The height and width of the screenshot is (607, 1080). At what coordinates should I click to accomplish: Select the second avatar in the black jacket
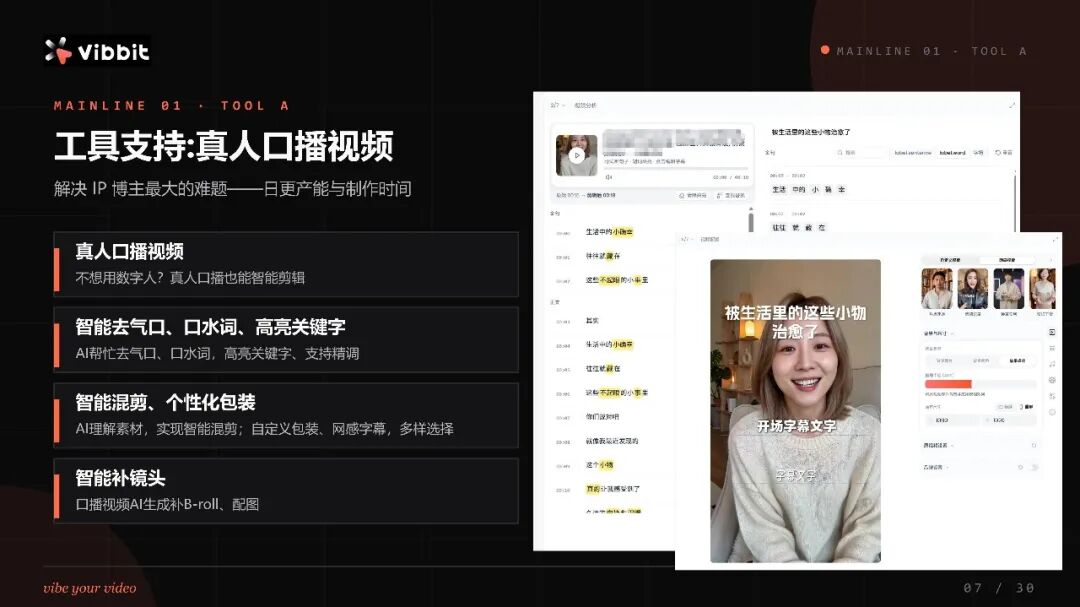pyautogui.click(x=972, y=288)
